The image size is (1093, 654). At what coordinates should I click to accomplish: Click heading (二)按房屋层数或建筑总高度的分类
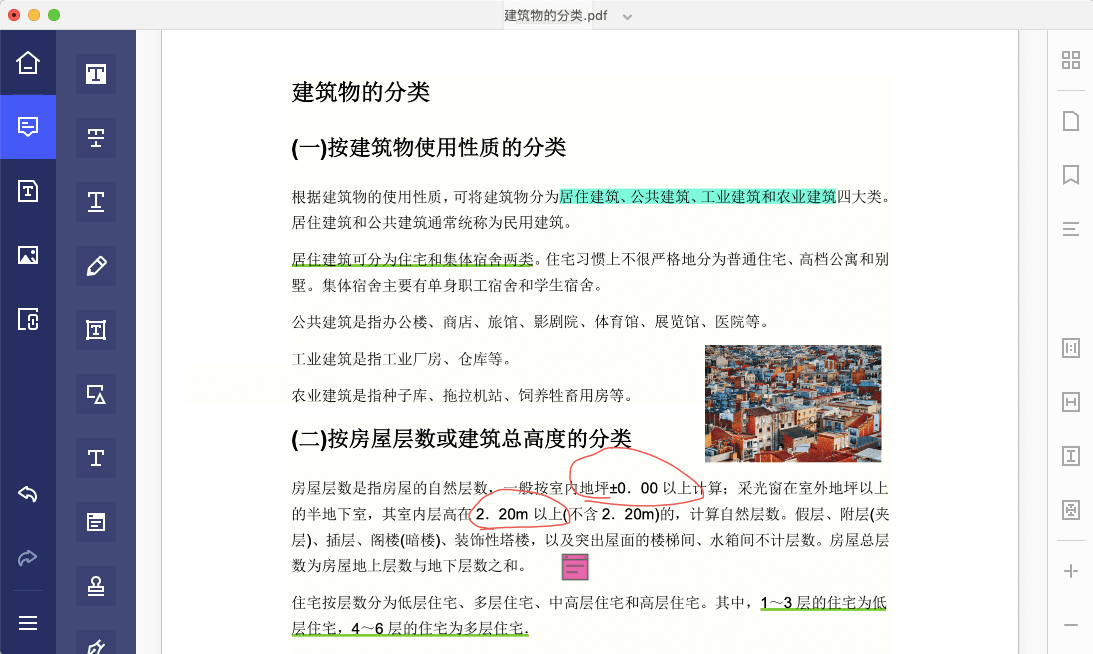[x=461, y=439]
